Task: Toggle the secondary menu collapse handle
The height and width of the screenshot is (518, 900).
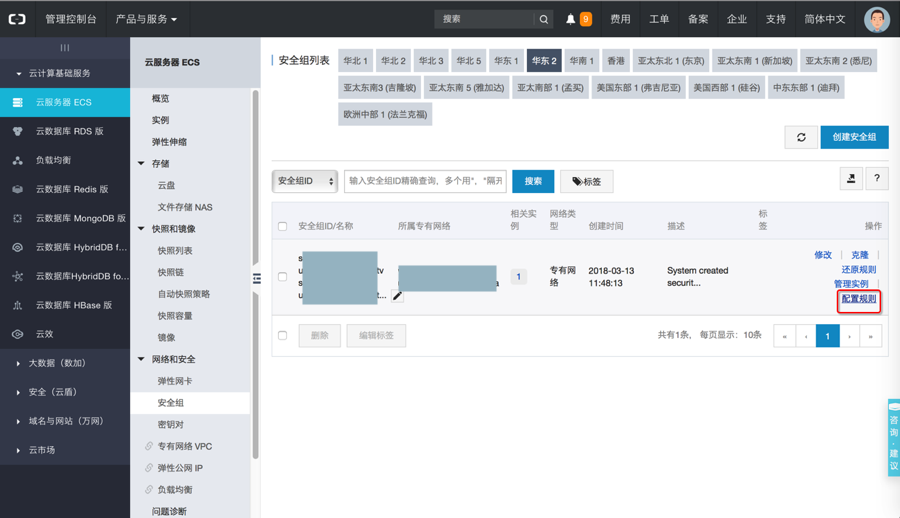Action: 257,279
